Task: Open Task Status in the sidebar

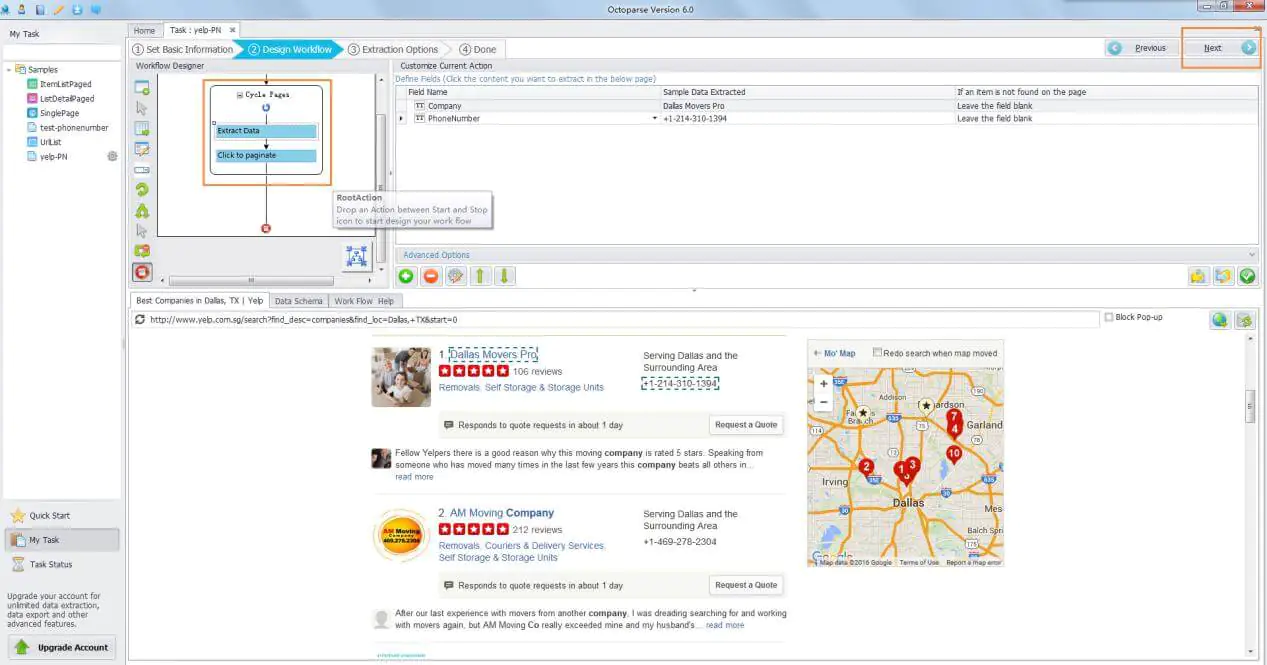Action: click(51, 564)
